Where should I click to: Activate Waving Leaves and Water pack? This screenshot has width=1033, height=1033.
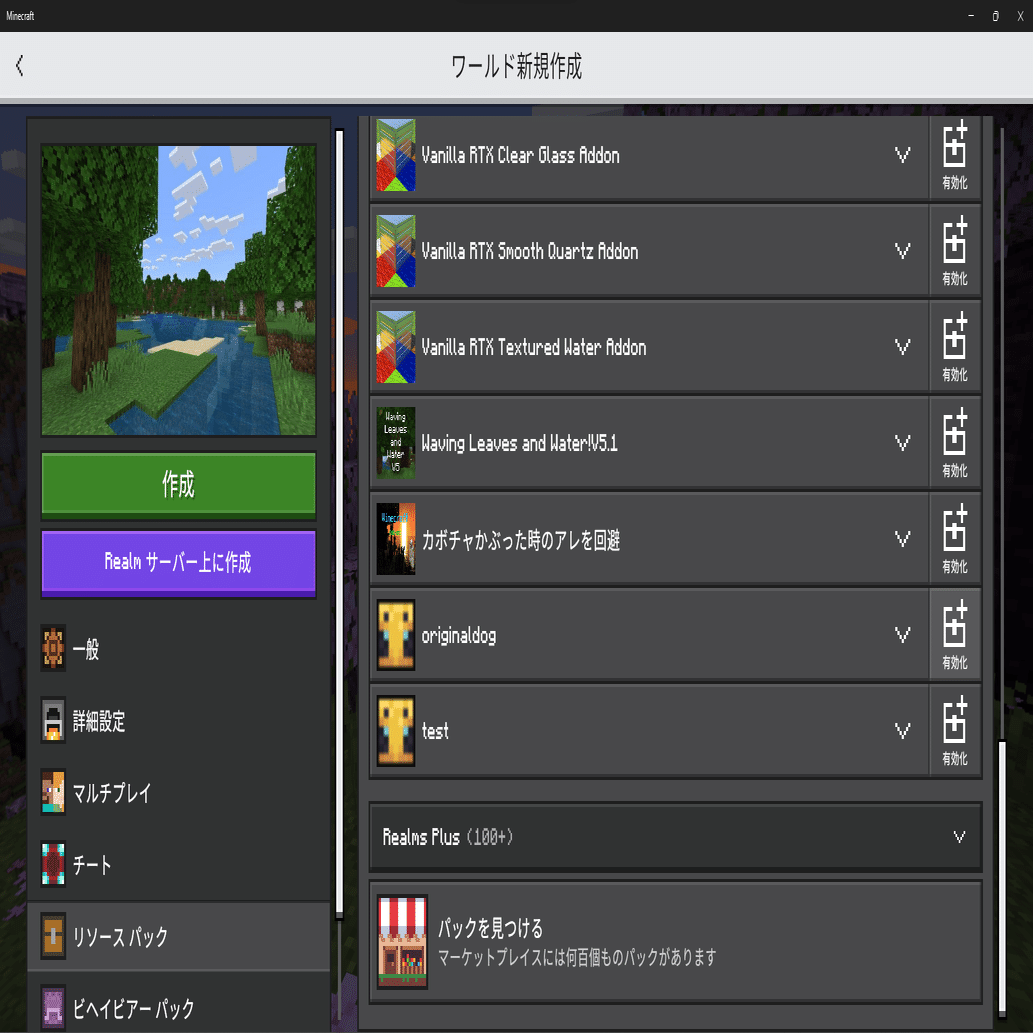point(955,443)
